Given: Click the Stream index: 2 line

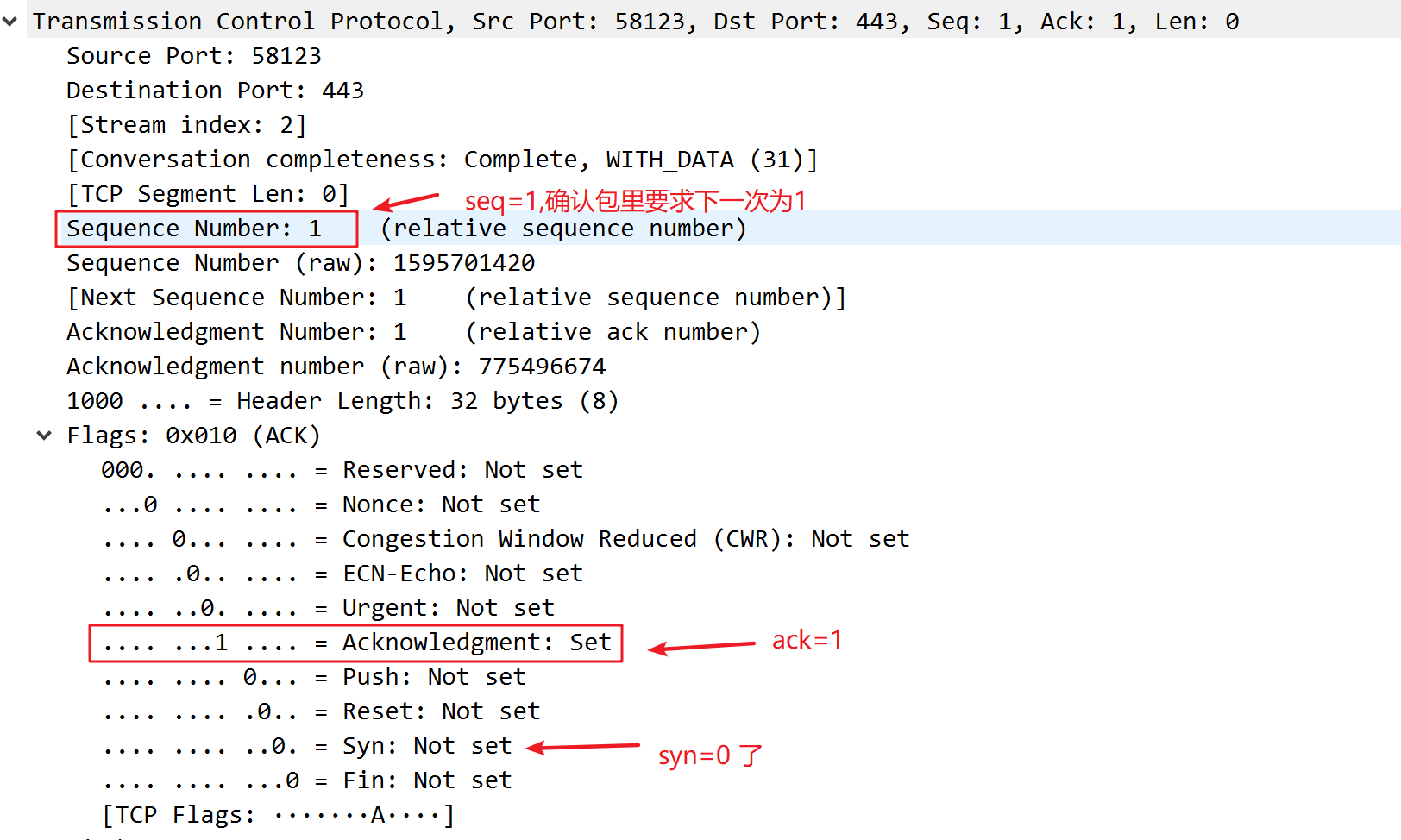Looking at the screenshot, I should click(x=186, y=125).
